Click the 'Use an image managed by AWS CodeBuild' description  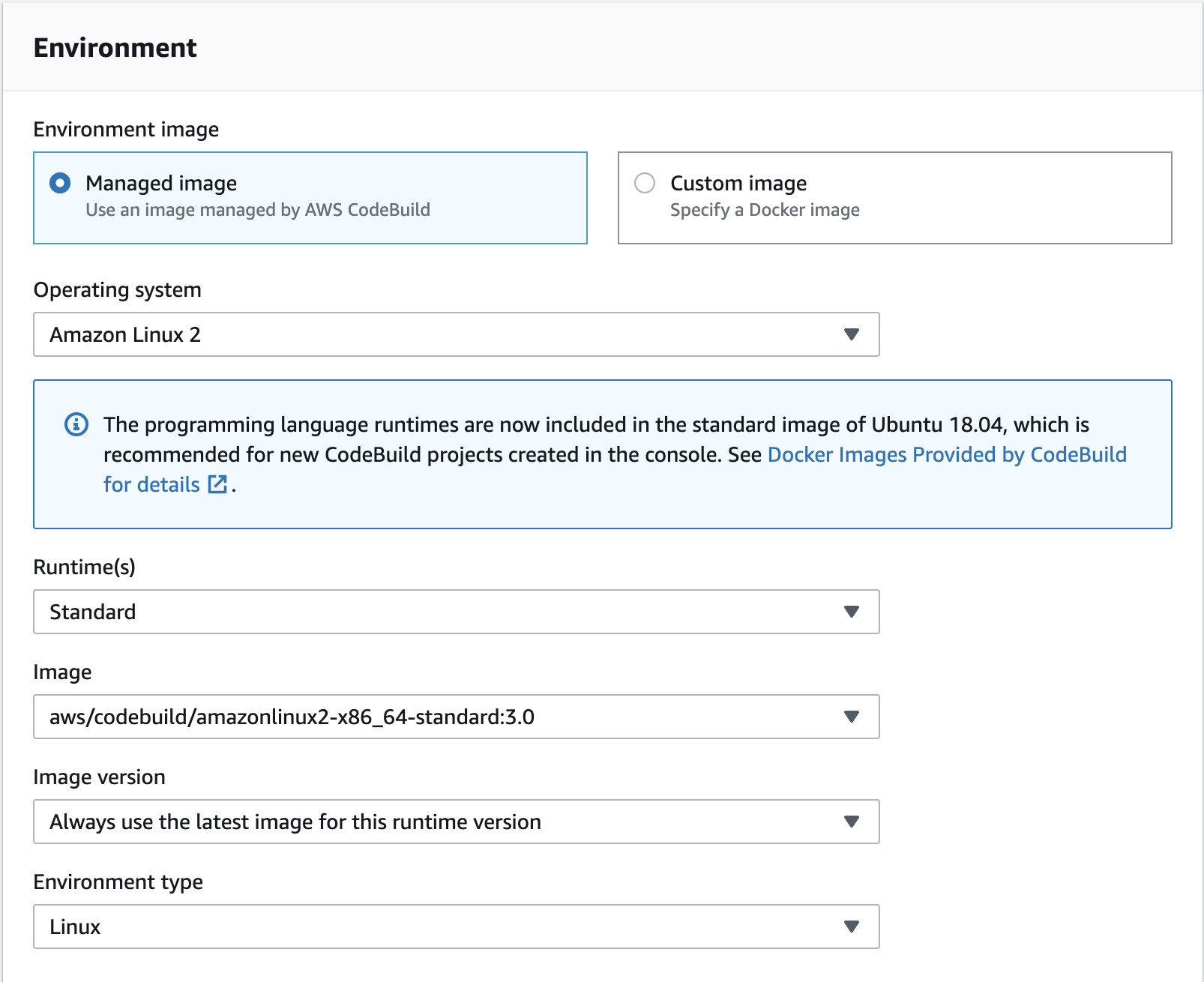[258, 210]
